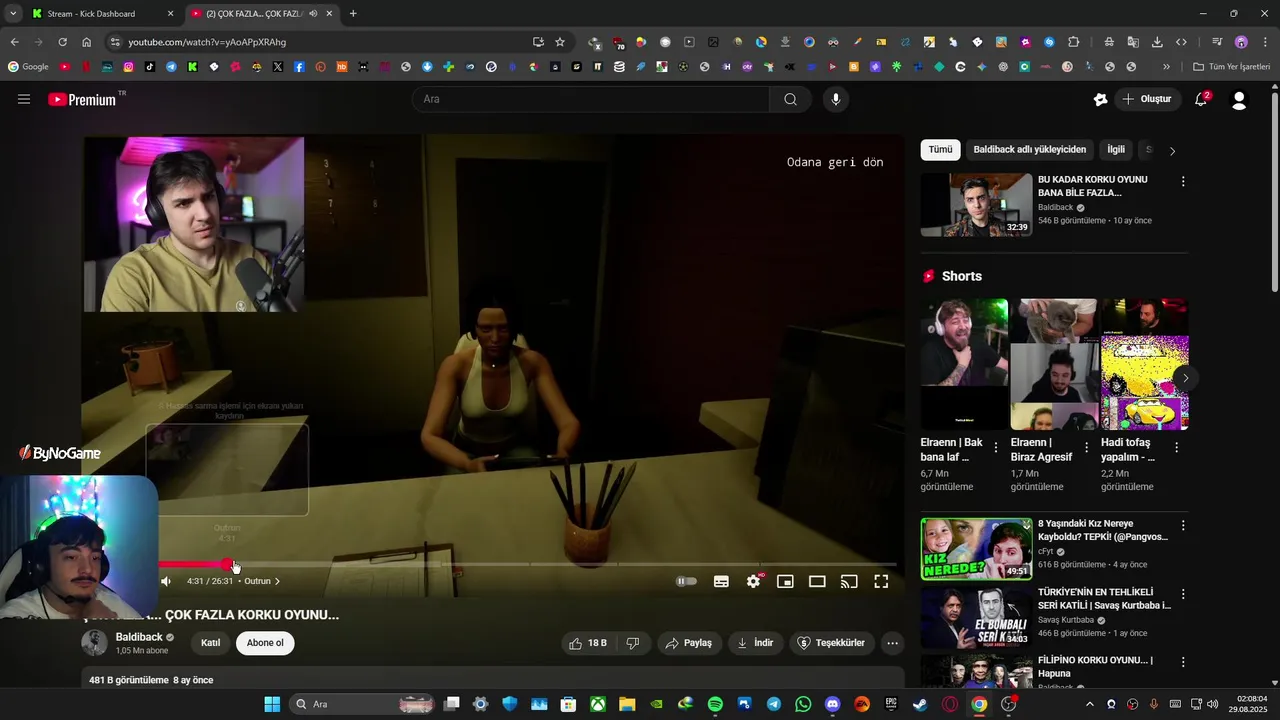Open options for 8 Yaşındaki Kız video
This screenshot has width=1280, height=720.
tap(1183, 526)
